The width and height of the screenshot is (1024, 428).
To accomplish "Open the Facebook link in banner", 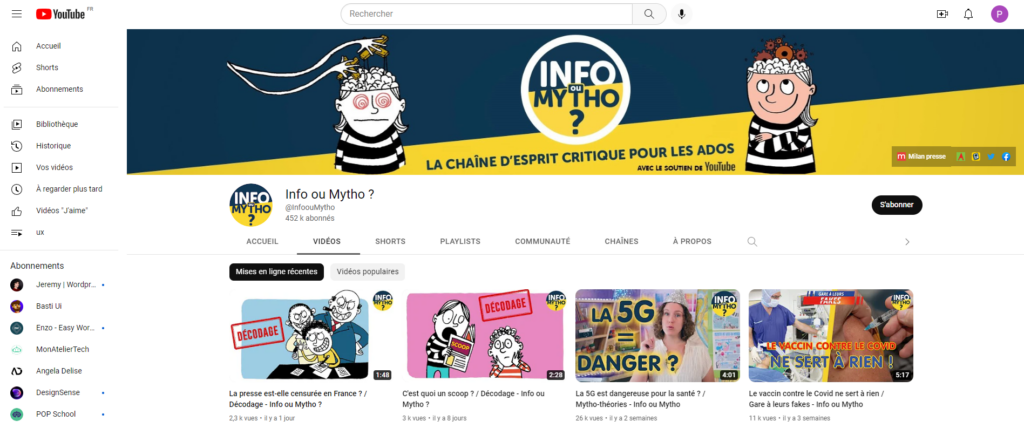I will [1006, 157].
